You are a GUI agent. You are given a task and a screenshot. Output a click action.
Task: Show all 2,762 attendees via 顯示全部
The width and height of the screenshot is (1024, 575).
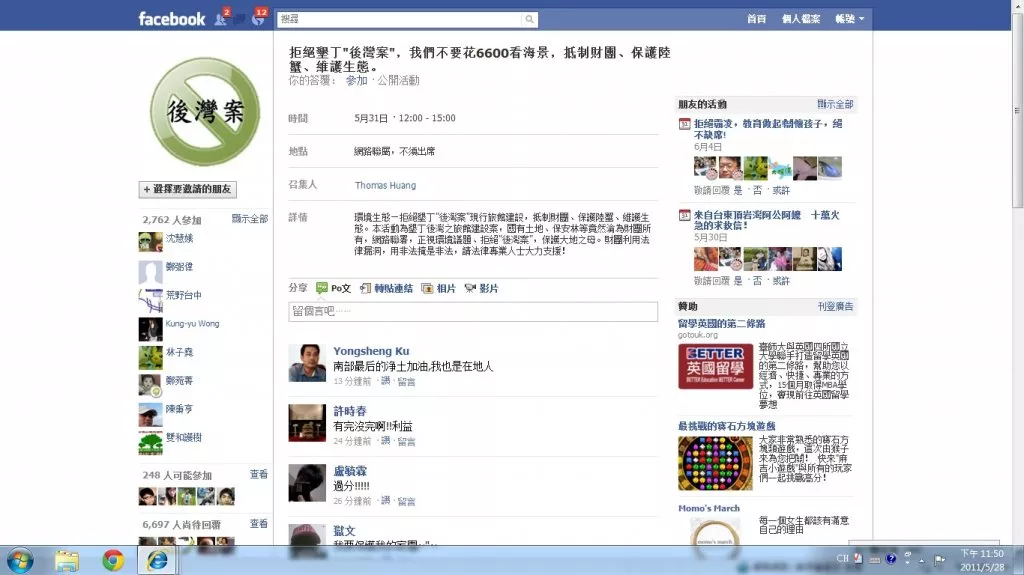[x=249, y=219]
